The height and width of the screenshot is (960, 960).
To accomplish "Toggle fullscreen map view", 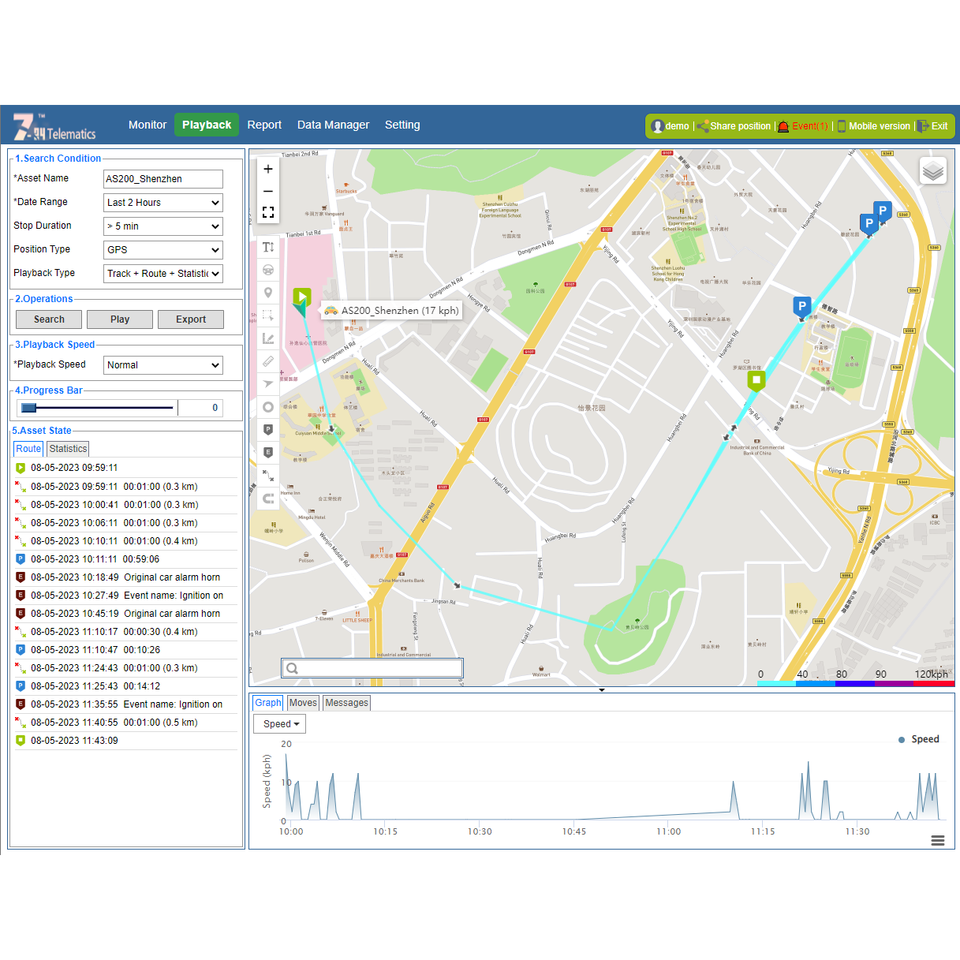I will (268, 213).
